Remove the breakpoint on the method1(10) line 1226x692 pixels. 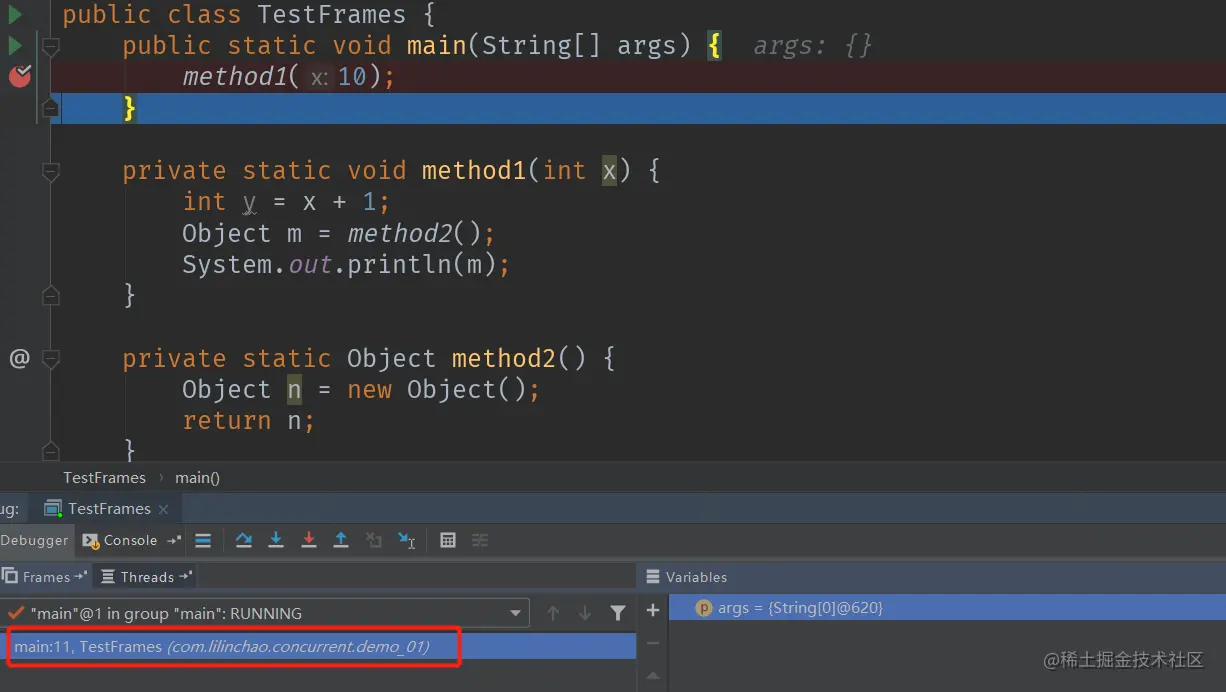[x=20, y=76]
